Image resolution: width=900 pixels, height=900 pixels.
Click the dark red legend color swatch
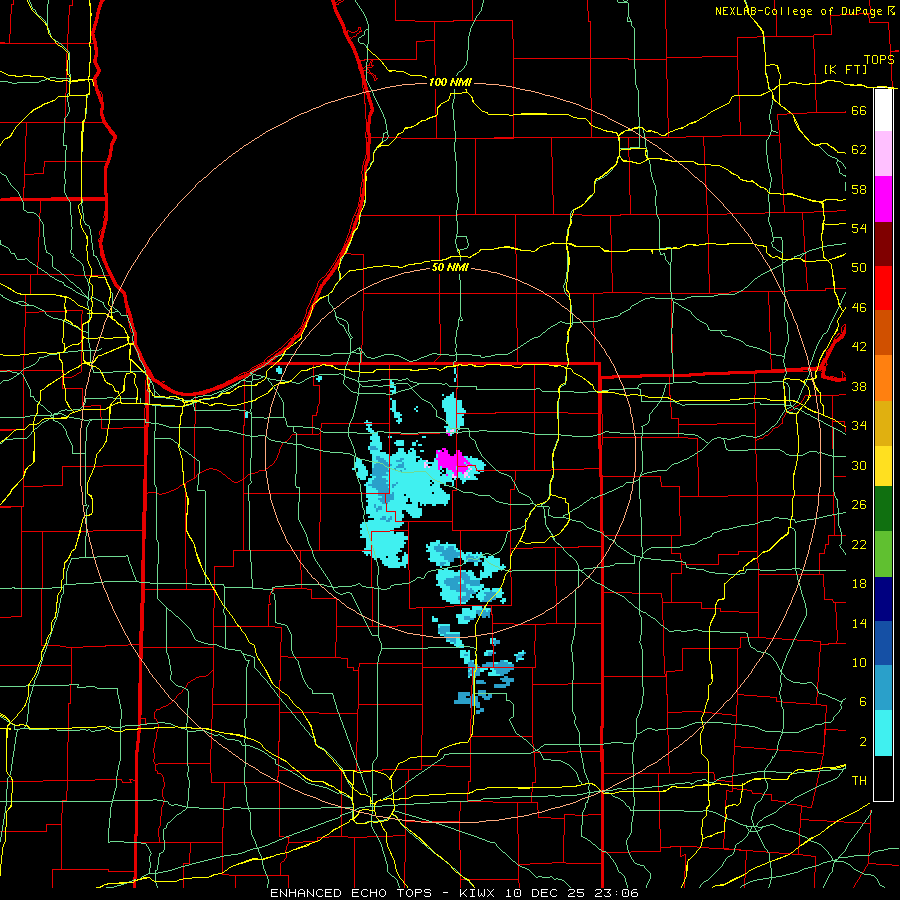tap(883, 244)
